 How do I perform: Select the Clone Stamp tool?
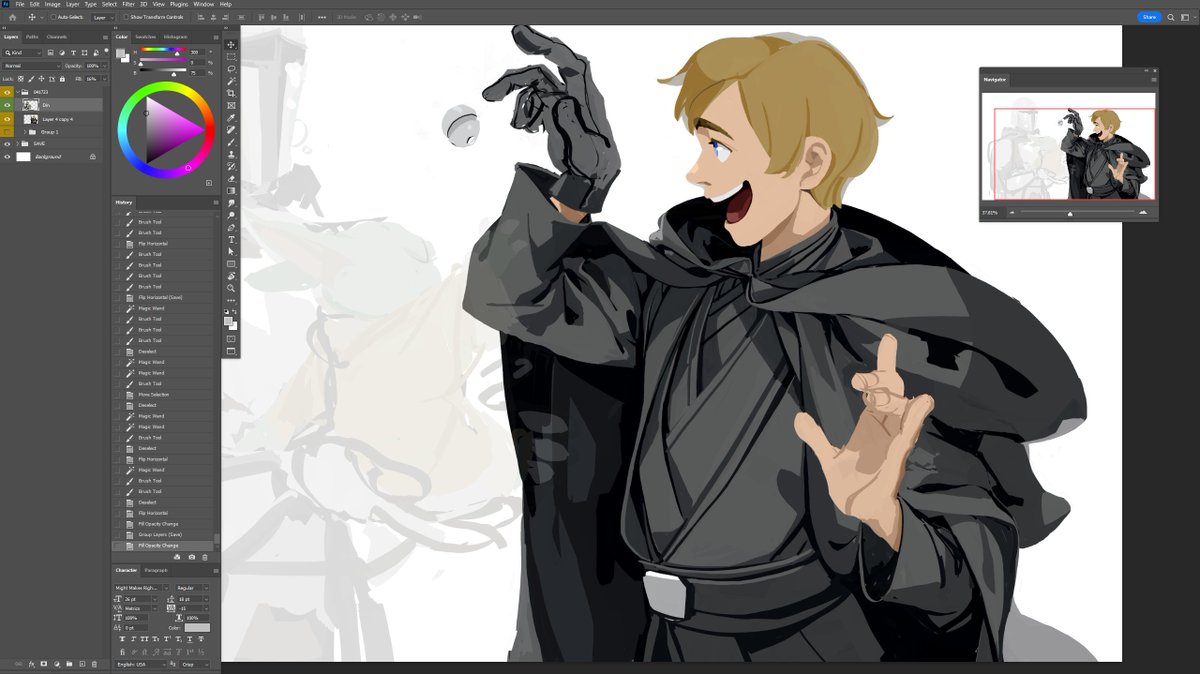click(x=232, y=154)
